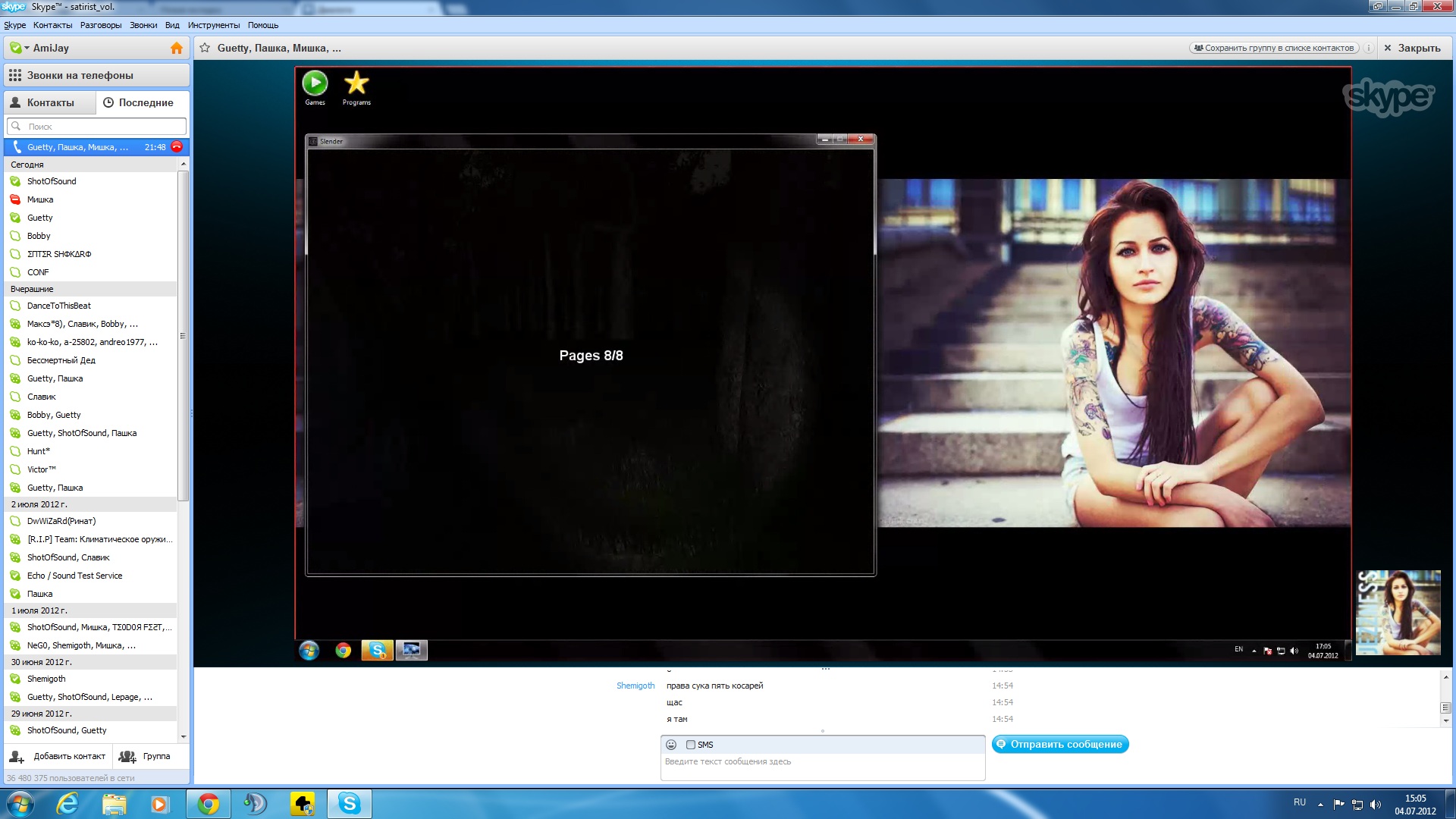The height and width of the screenshot is (819, 1456).
Task: Open the emoticon smiley picker
Action: tap(671, 745)
